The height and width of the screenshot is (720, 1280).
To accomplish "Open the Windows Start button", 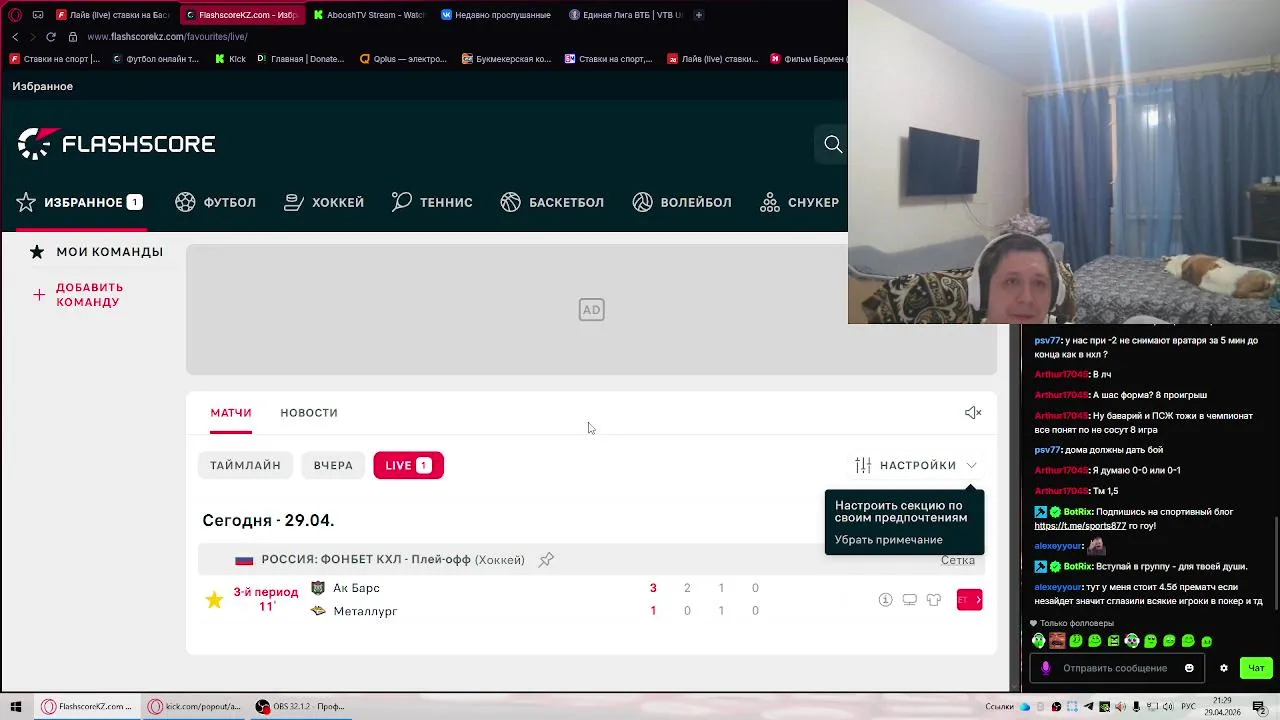I will (15, 706).
